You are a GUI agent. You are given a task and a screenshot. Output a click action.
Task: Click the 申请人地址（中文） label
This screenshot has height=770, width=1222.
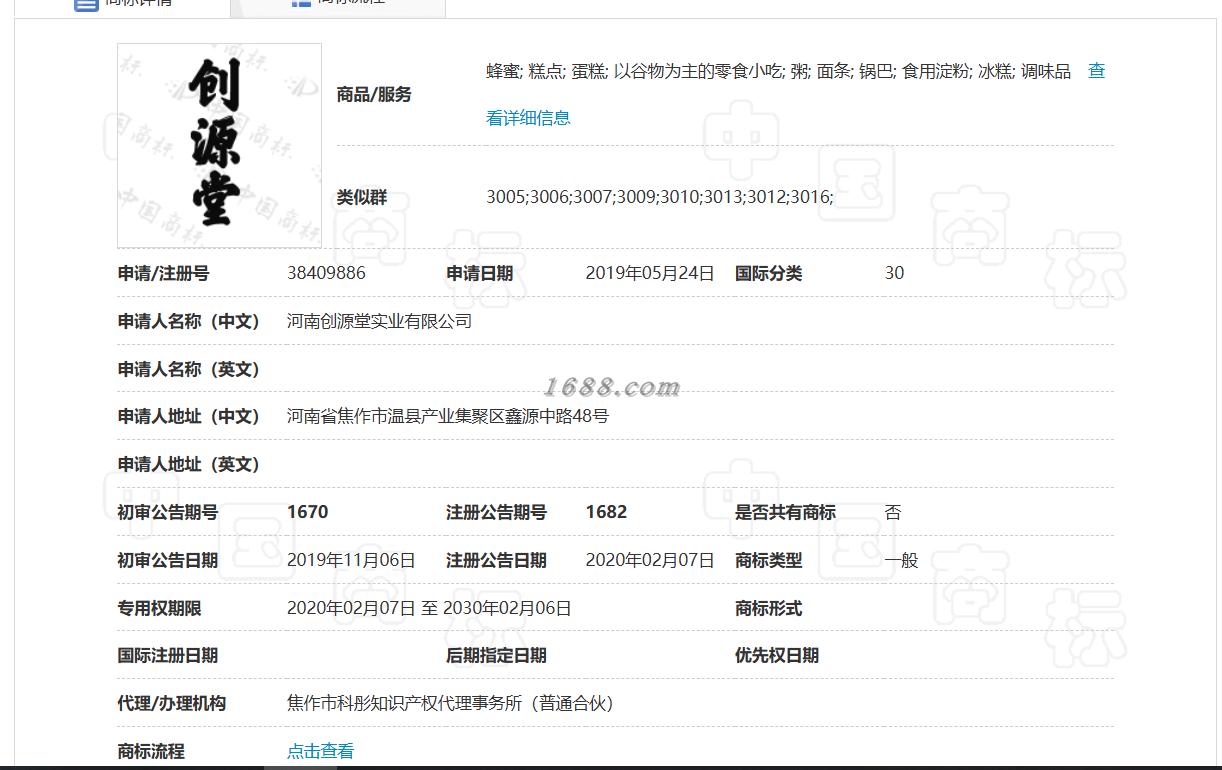click(x=189, y=416)
